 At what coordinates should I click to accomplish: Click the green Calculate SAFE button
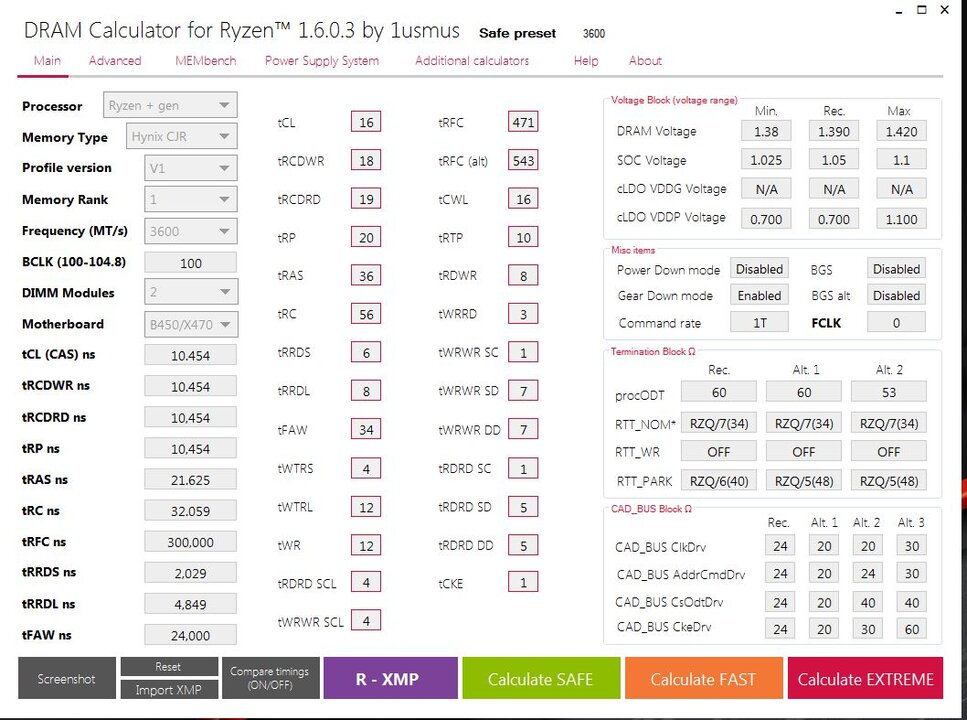click(541, 678)
